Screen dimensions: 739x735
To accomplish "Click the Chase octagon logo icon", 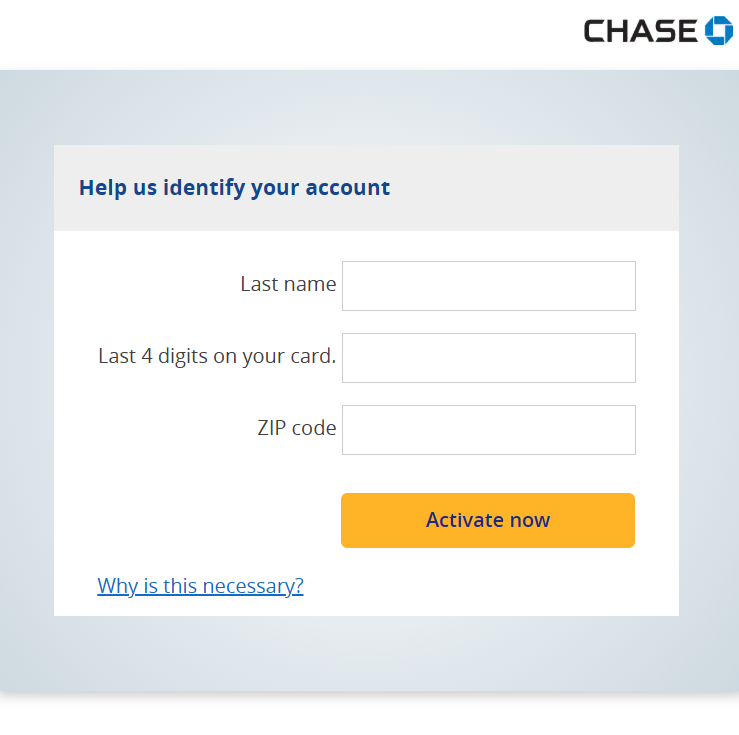I will pyautogui.click(x=718, y=31).
